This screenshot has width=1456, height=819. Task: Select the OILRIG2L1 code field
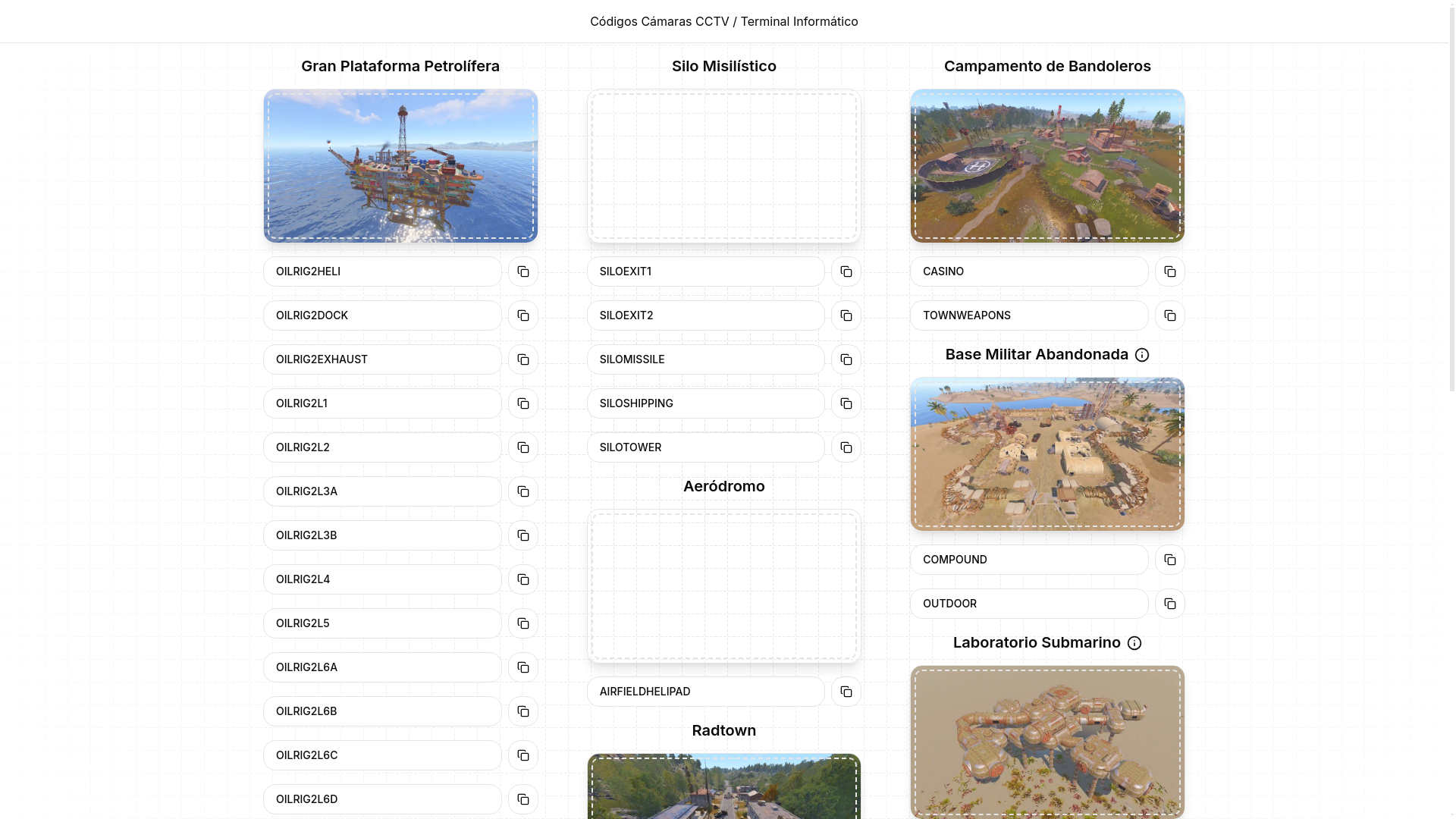click(382, 403)
